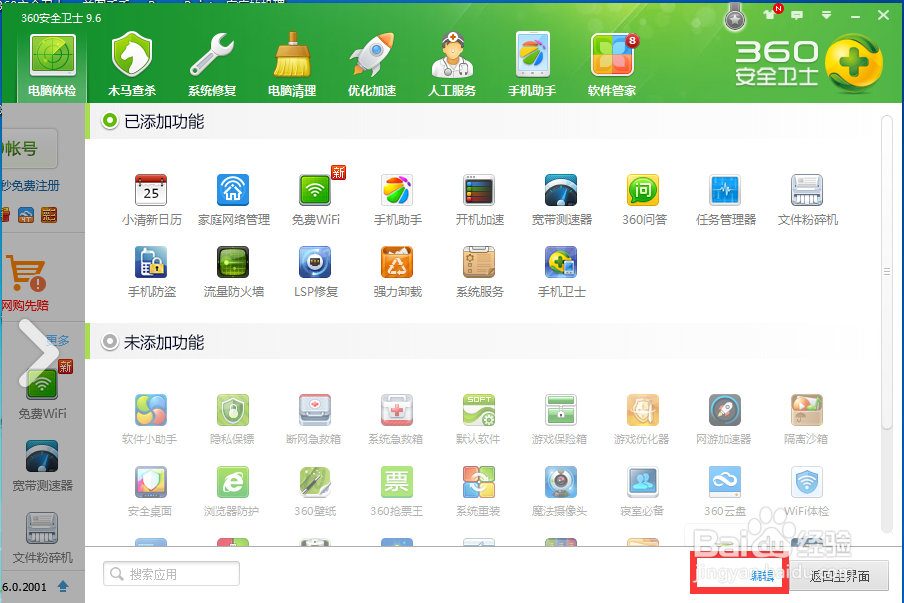Viewport: 904px width, 603px height.
Task: Click the 编辑 link
Action: click(762, 575)
